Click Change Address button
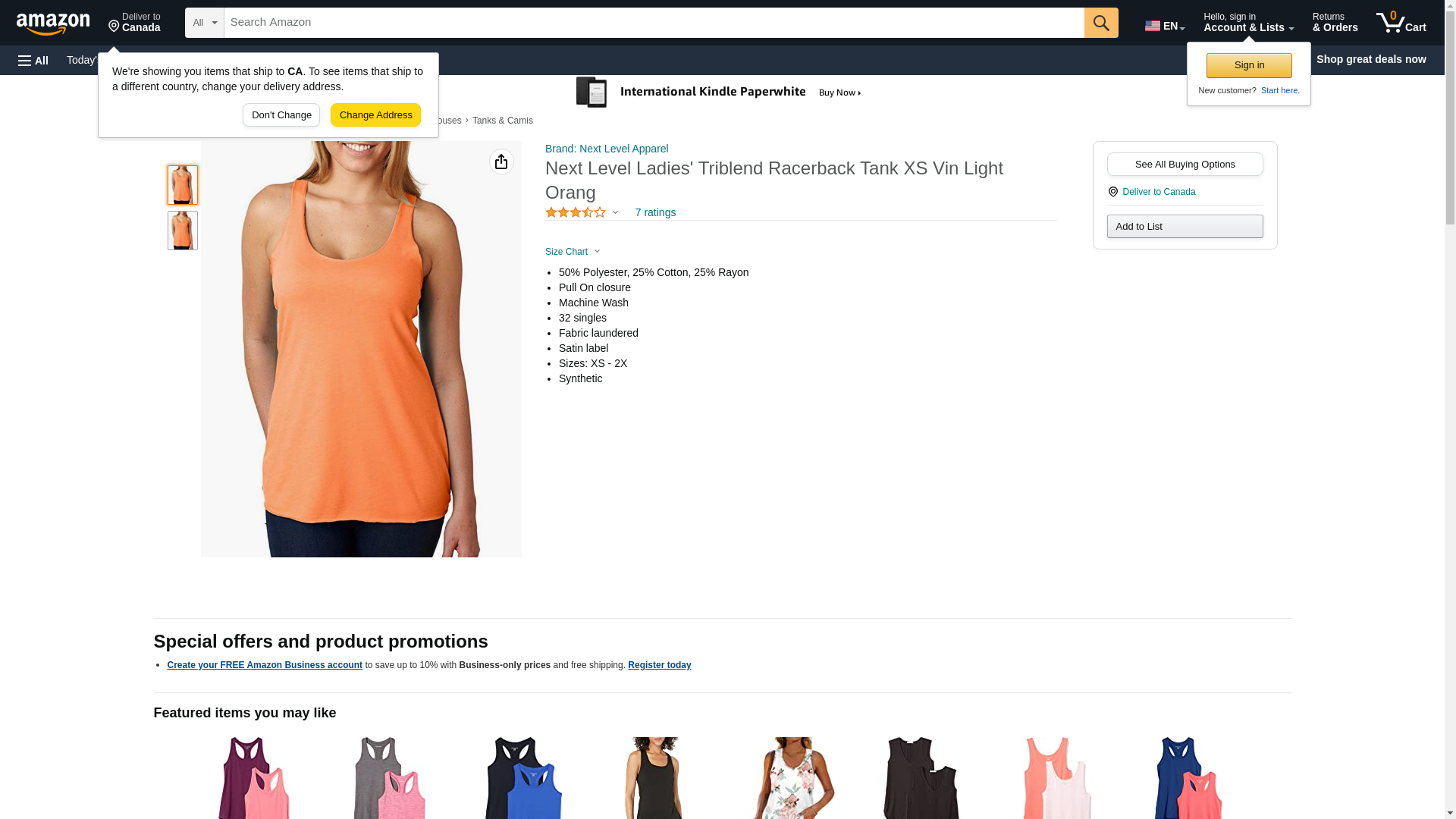Viewport: 1456px width, 819px height. 375,115
